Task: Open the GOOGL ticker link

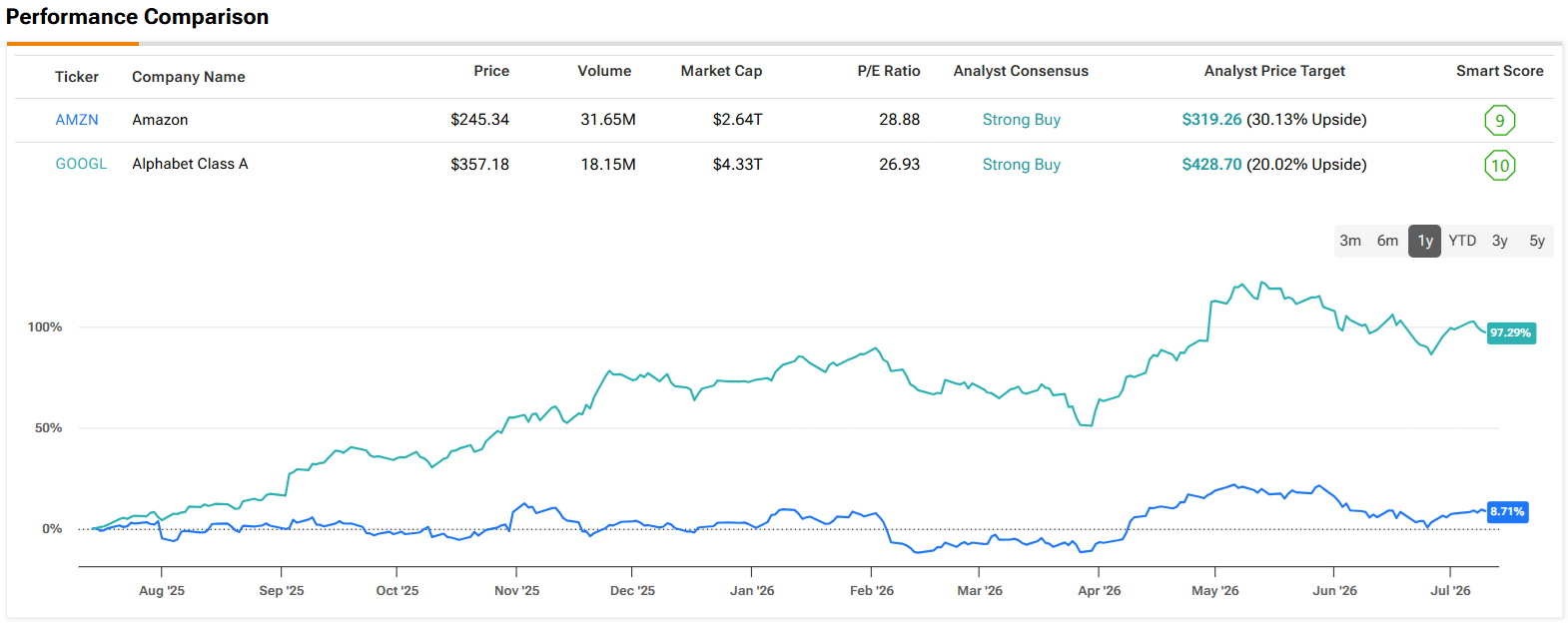Action: tap(81, 164)
